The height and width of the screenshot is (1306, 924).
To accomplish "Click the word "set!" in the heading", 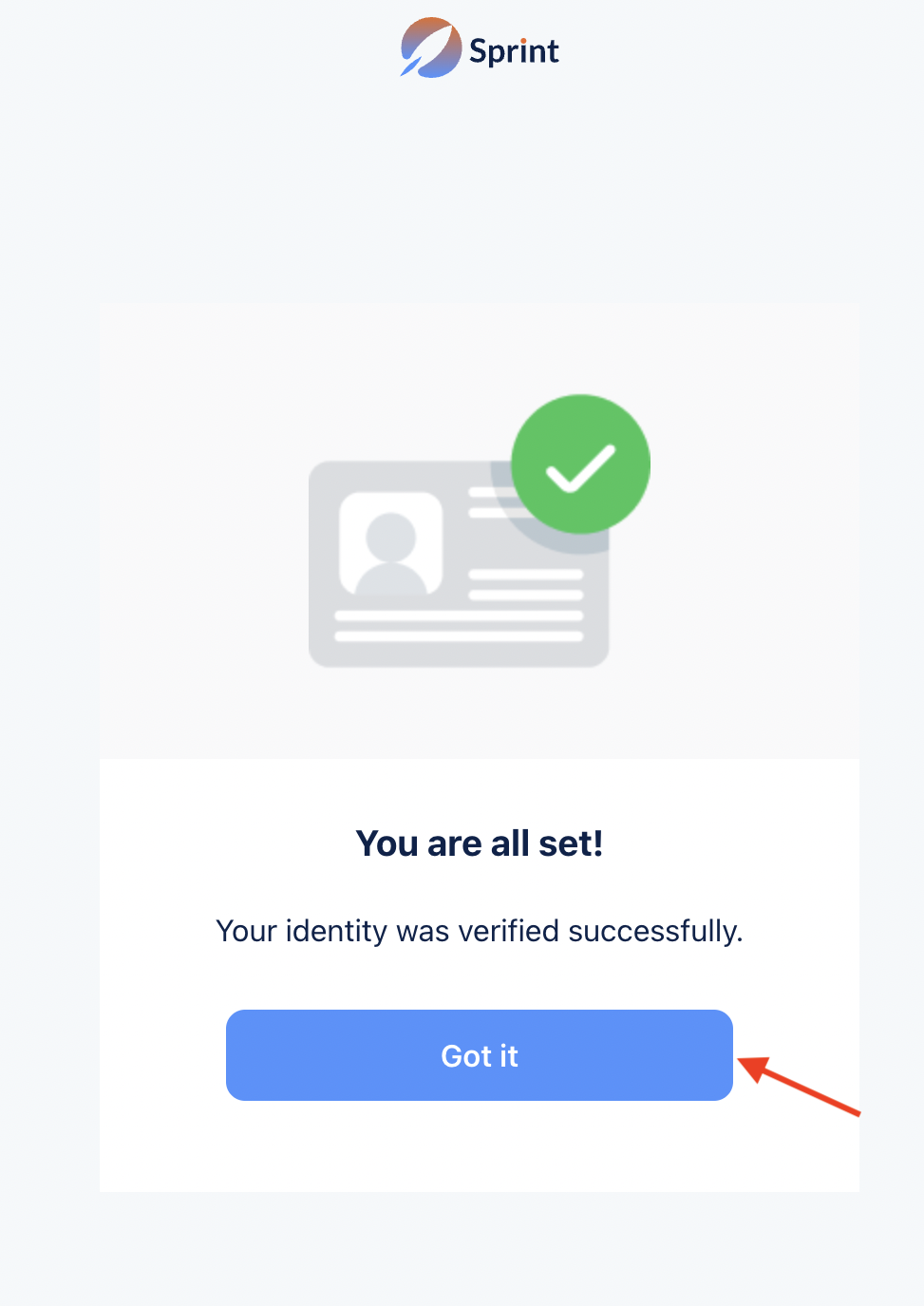I will point(571,843).
